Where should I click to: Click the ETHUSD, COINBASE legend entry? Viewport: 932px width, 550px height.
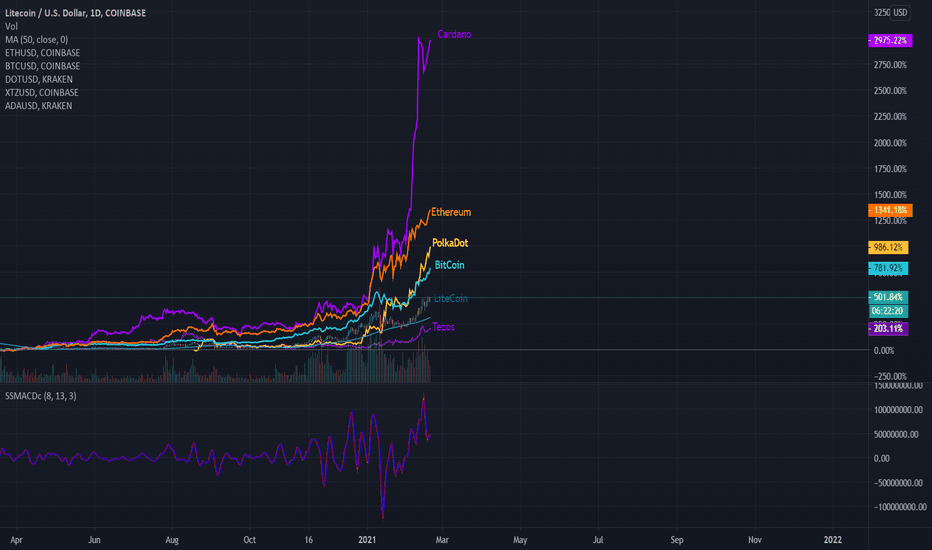point(42,53)
